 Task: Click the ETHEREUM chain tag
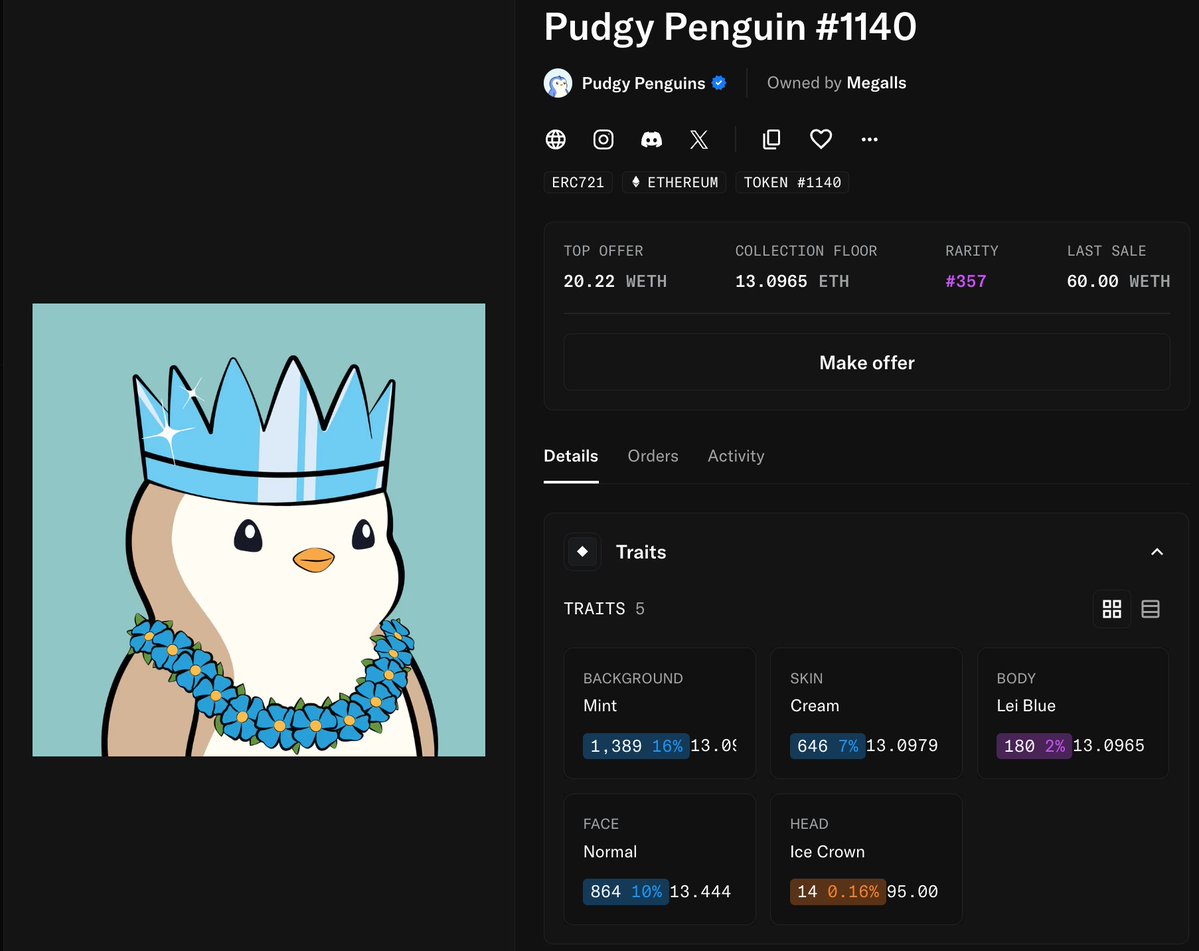674,182
